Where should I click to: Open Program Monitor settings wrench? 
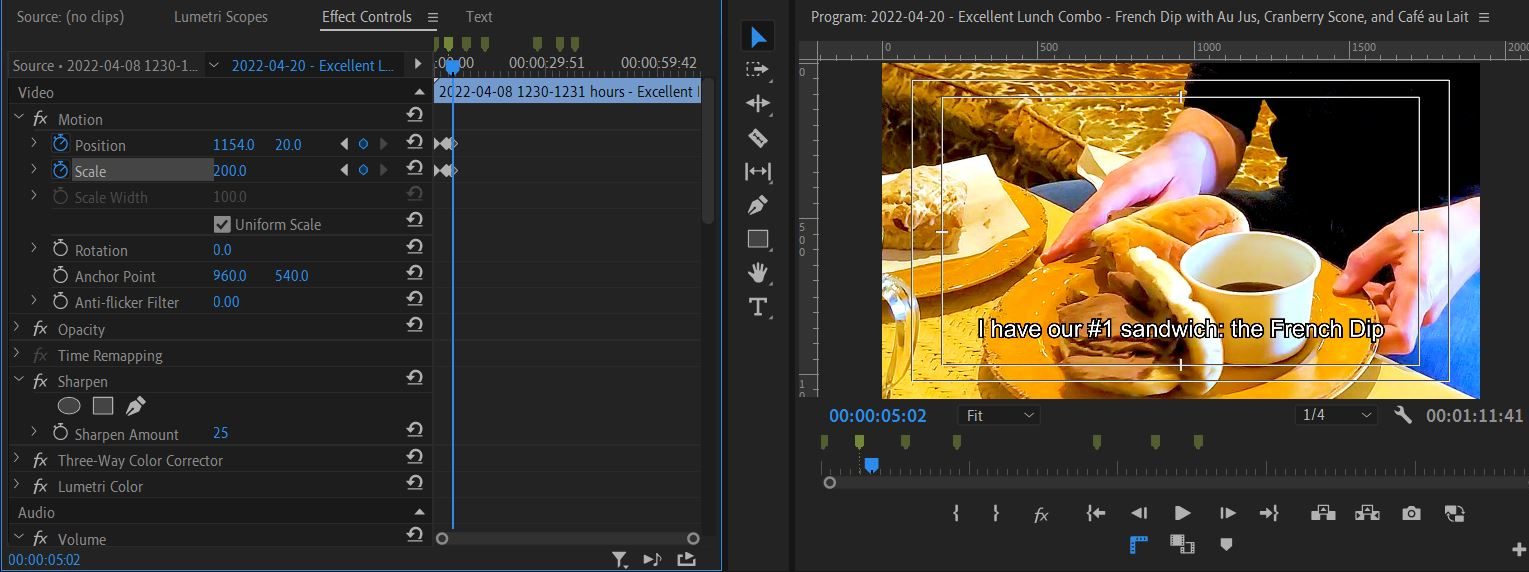point(1402,414)
